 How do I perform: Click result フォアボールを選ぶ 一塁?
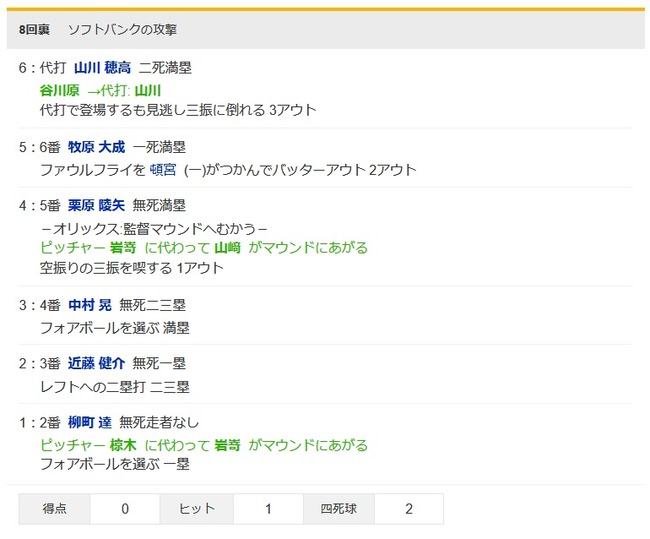(x=115, y=464)
